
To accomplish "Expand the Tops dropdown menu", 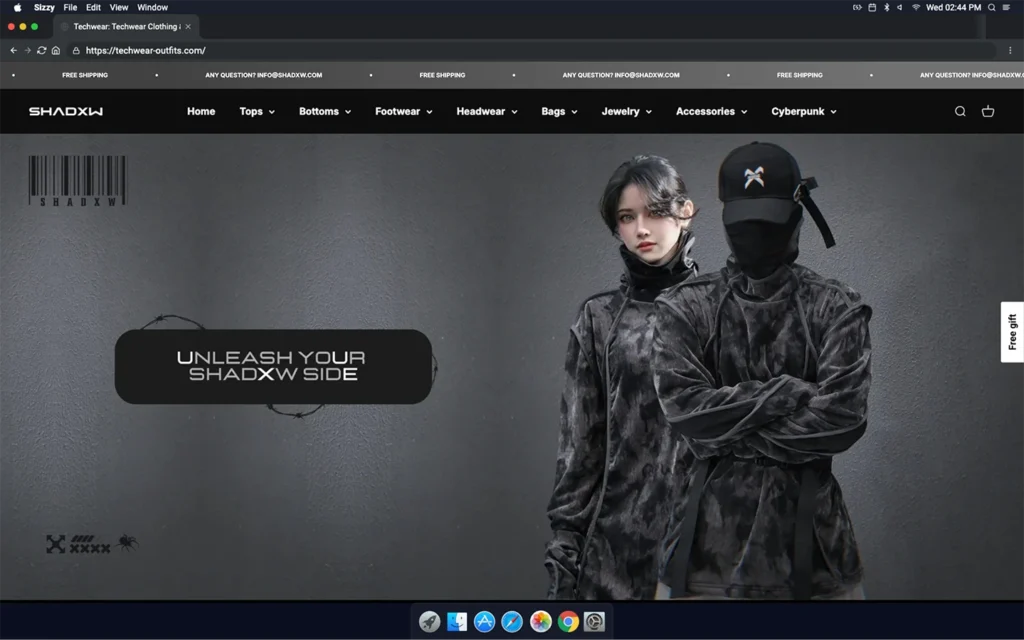I will pos(257,112).
